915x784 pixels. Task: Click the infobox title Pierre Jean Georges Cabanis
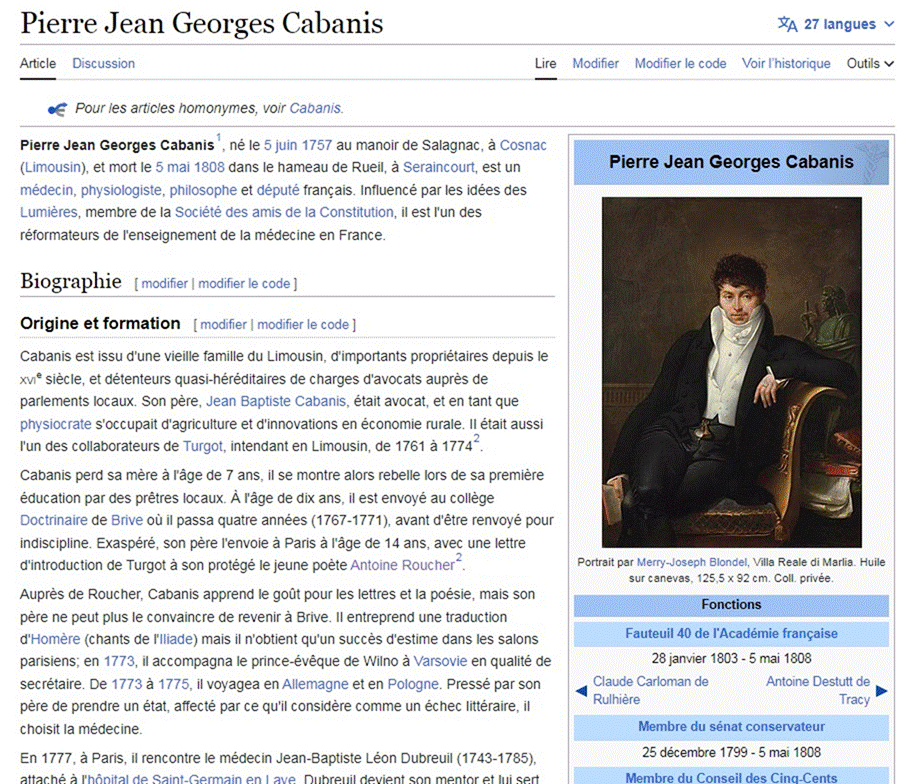coord(731,162)
